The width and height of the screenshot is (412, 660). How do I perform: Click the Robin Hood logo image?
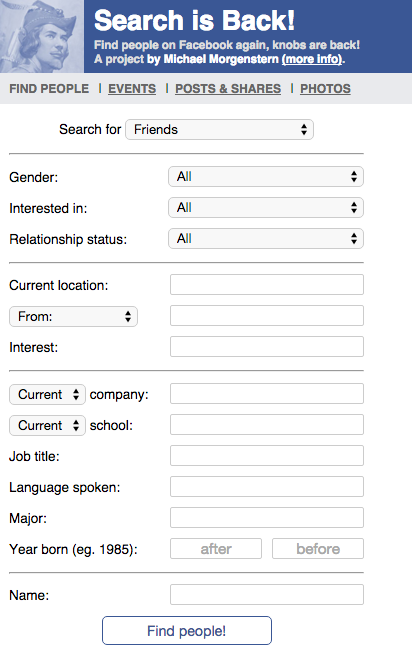(42, 37)
